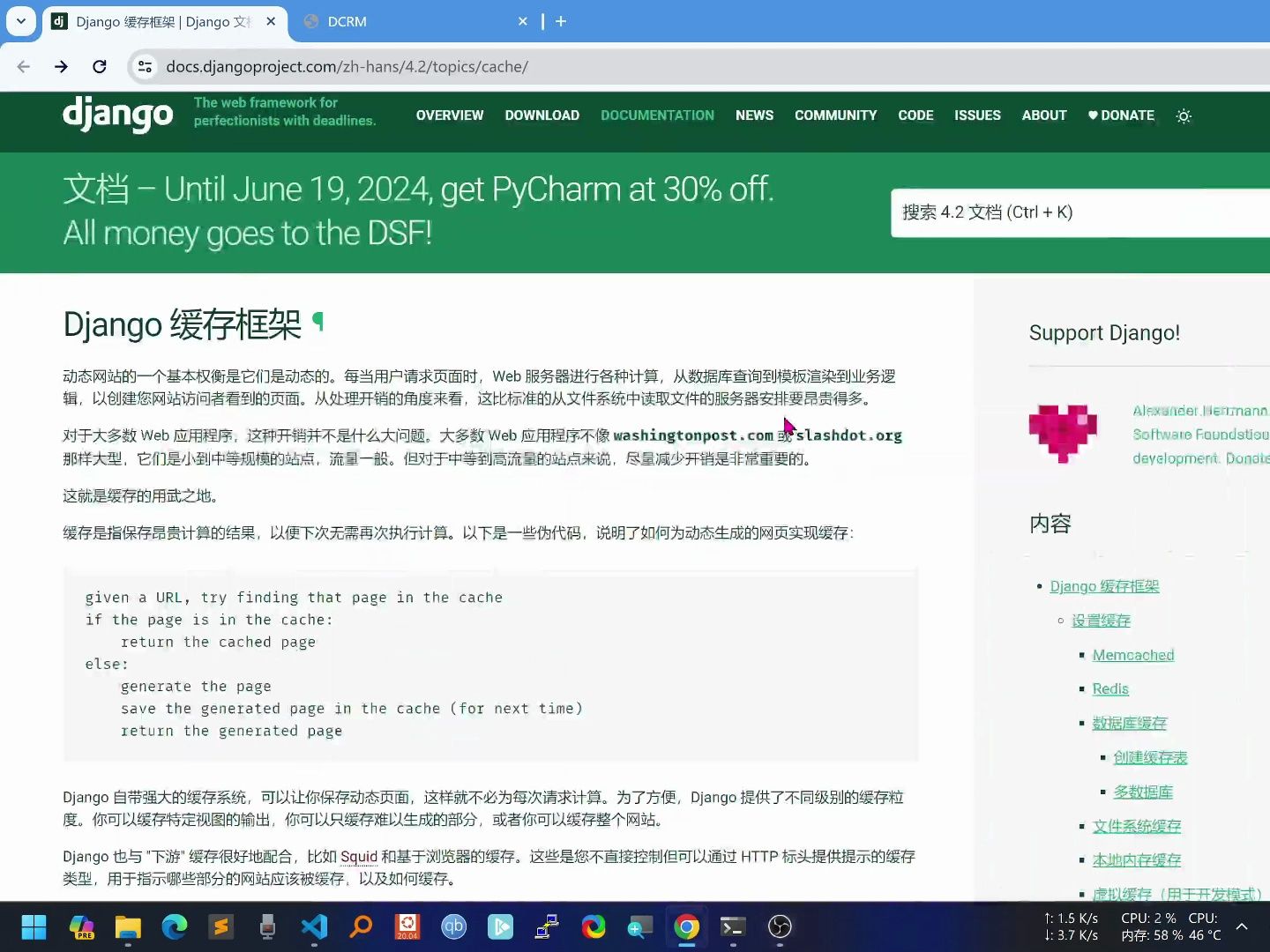Image resolution: width=1270 pixels, height=952 pixels.
Task: Open Copilot PRE taskbar icon
Action: (82, 926)
